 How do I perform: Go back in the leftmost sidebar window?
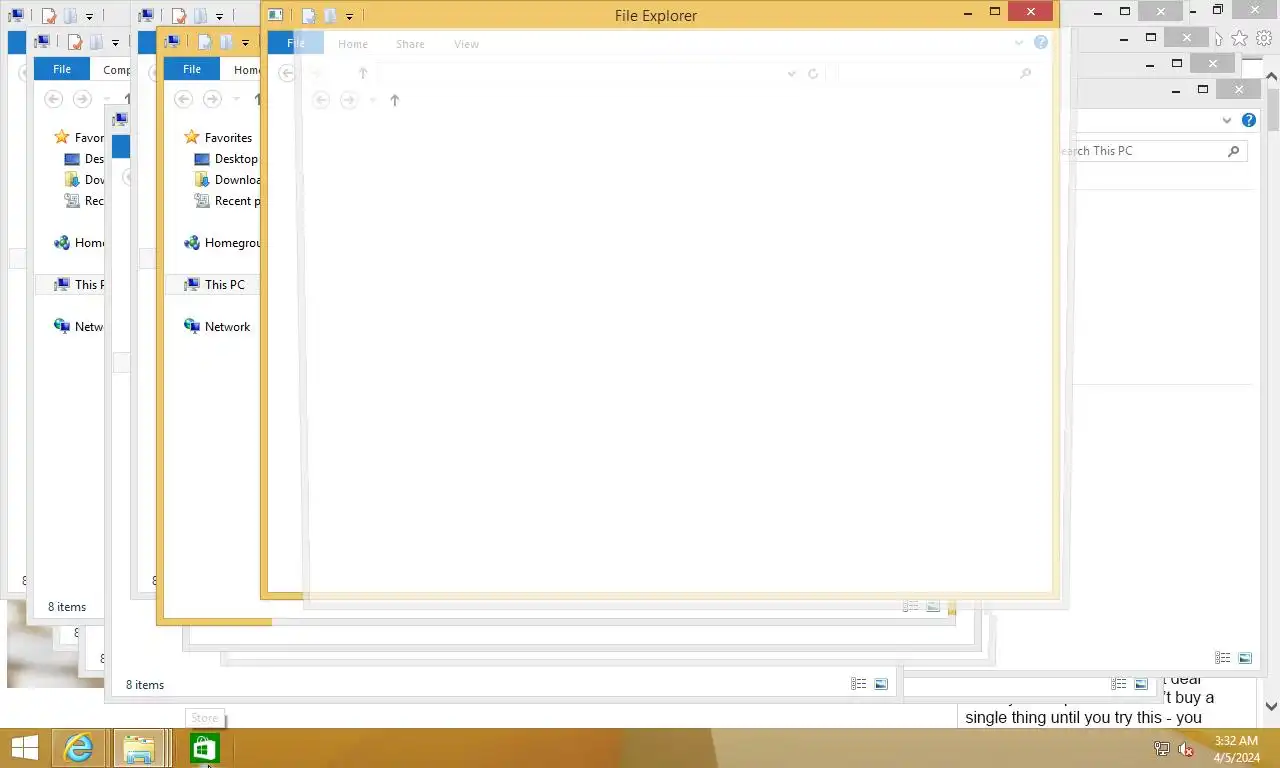[x=54, y=99]
